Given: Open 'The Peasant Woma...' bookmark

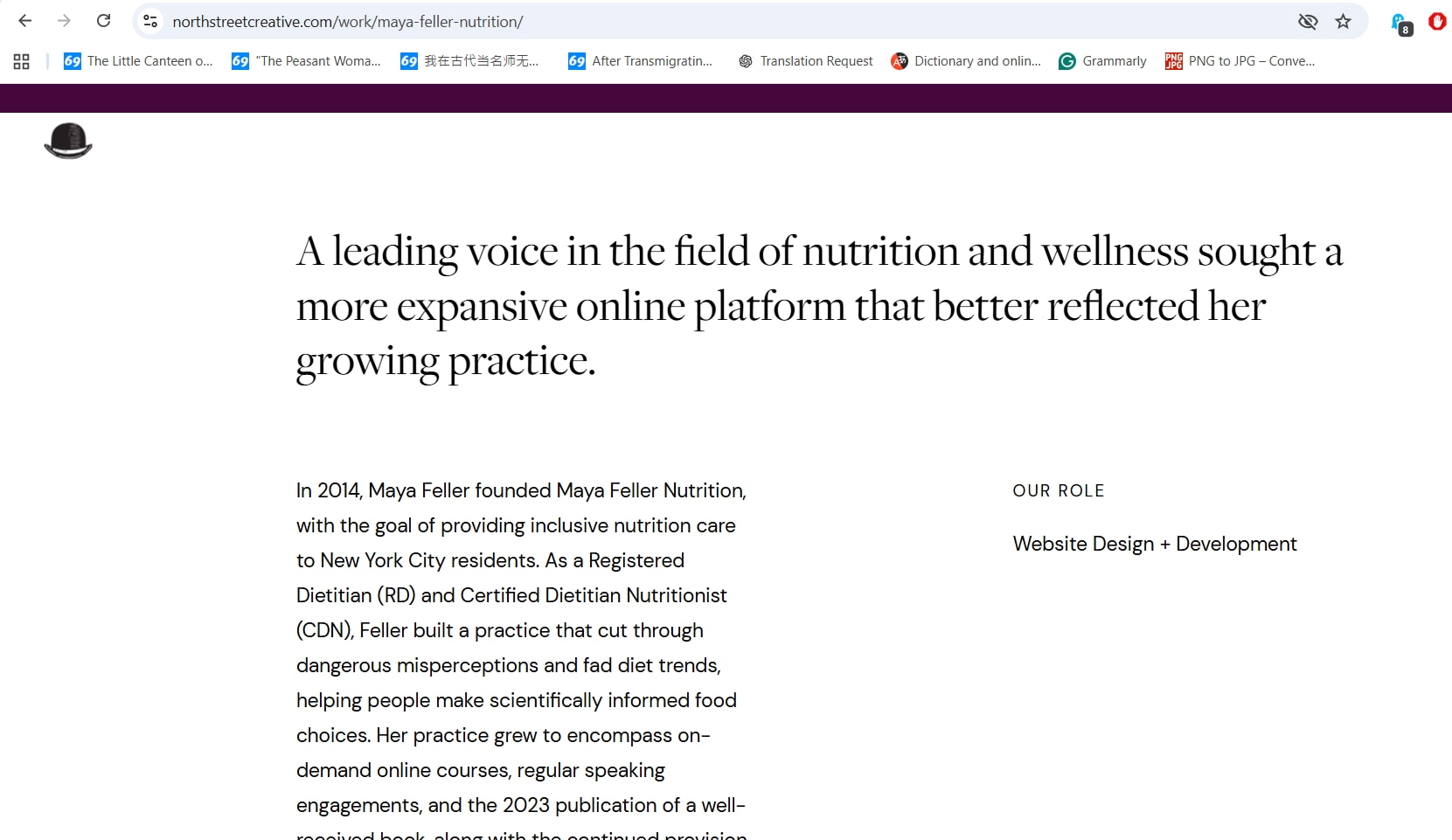Looking at the screenshot, I should click(306, 61).
